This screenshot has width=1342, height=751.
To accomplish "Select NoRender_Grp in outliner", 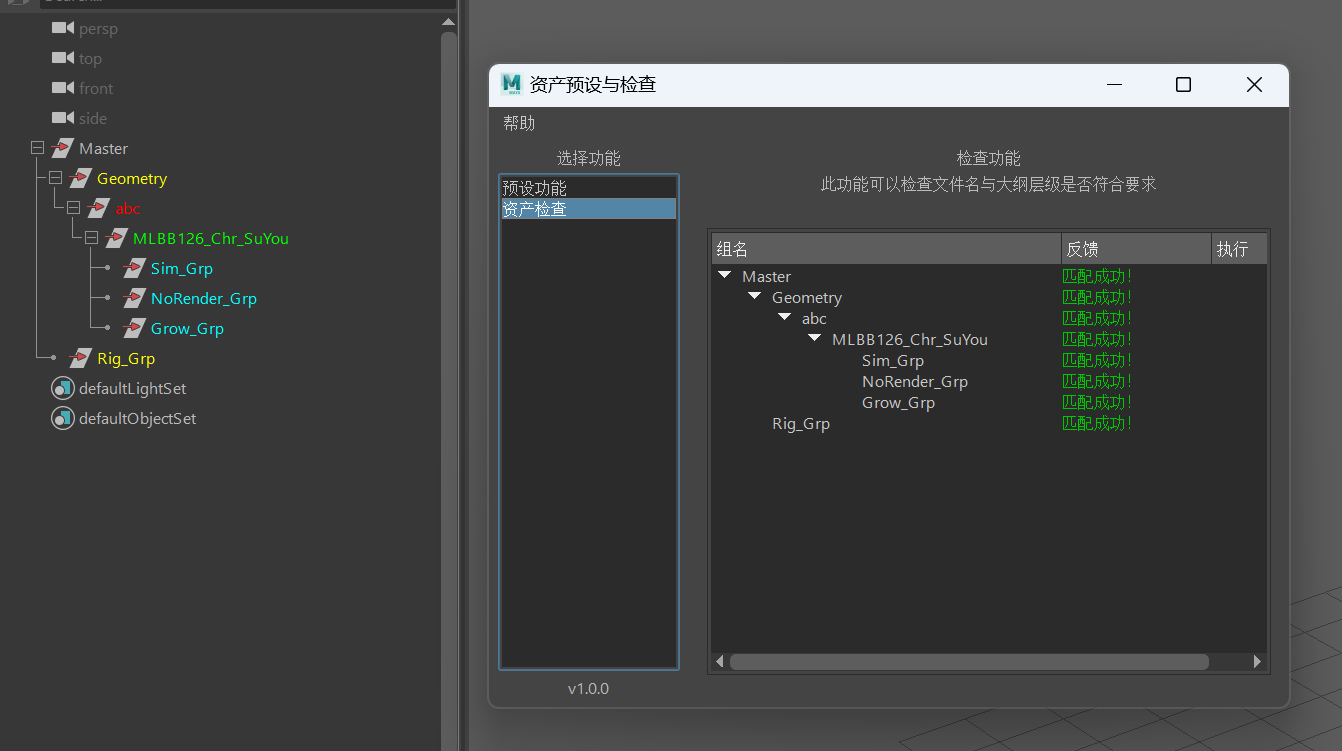I will coord(204,298).
